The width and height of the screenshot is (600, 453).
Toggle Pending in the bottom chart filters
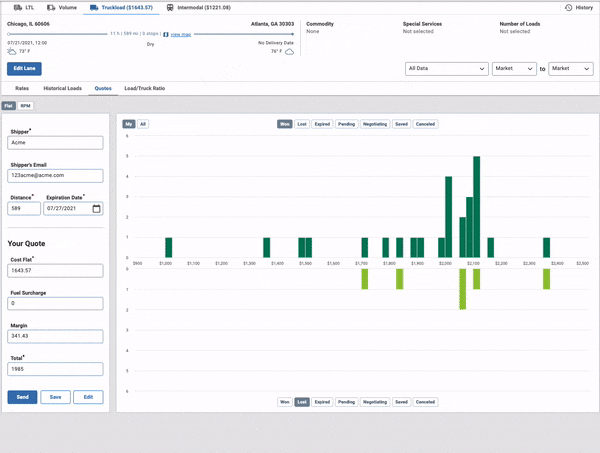point(346,402)
